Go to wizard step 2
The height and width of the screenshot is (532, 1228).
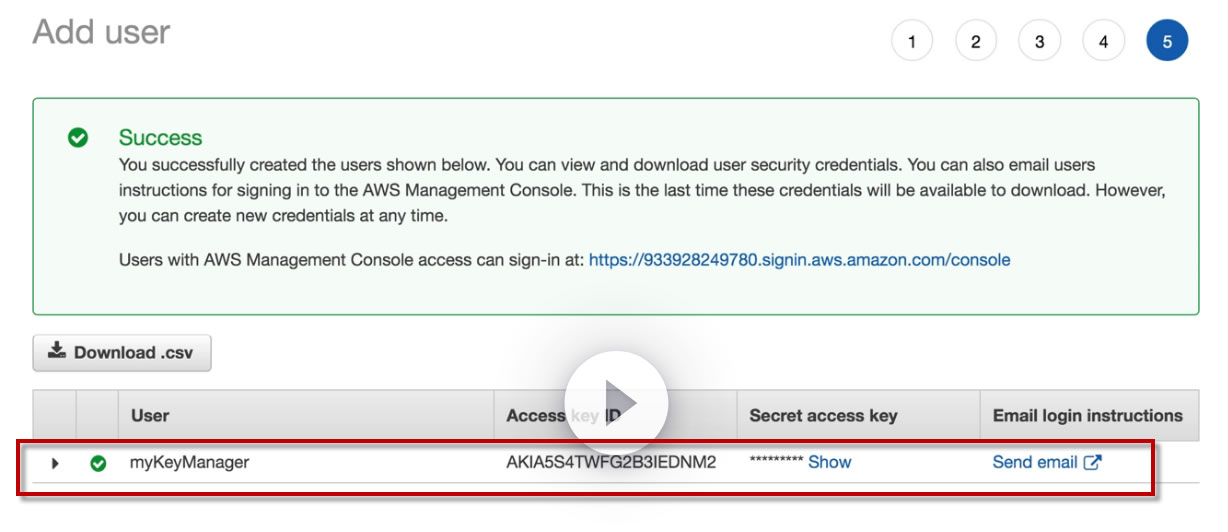[975, 41]
